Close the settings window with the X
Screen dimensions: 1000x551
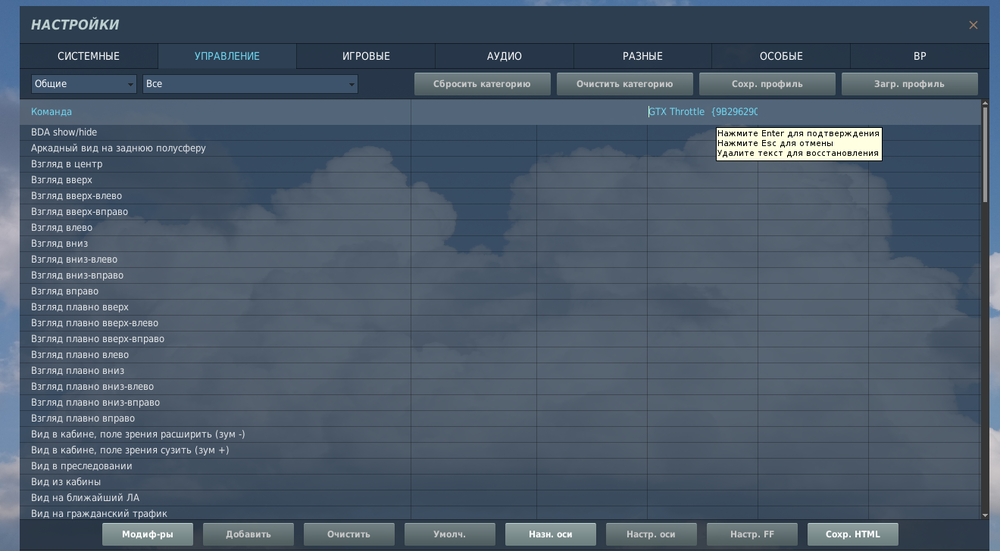point(973,25)
